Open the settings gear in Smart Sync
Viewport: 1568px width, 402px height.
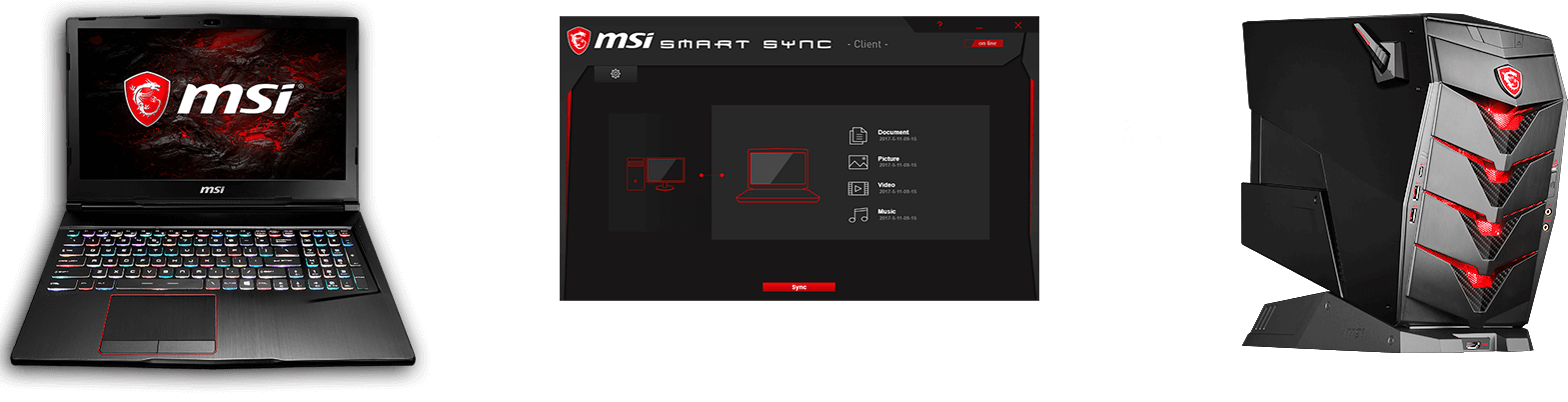click(616, 74)
